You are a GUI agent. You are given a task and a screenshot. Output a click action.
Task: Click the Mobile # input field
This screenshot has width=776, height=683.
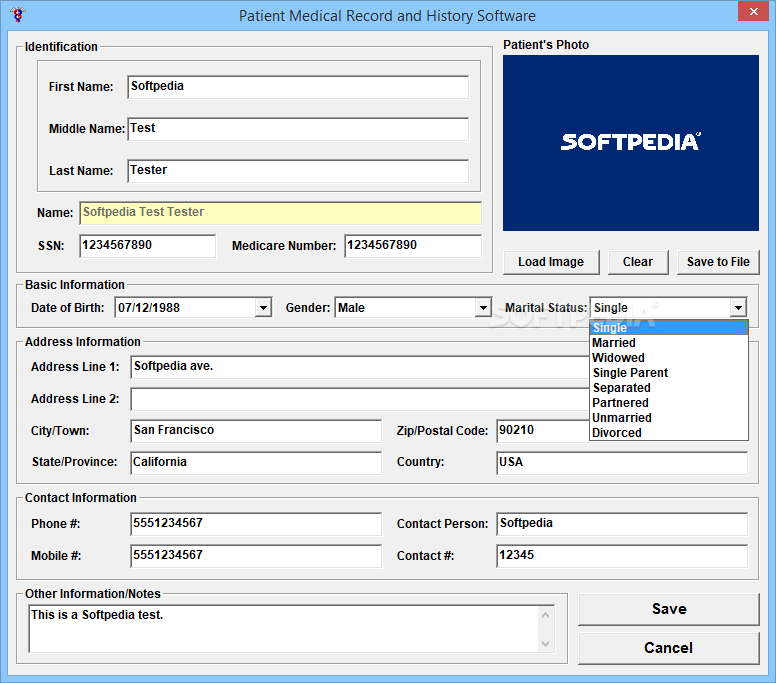(x=256, y=556)
